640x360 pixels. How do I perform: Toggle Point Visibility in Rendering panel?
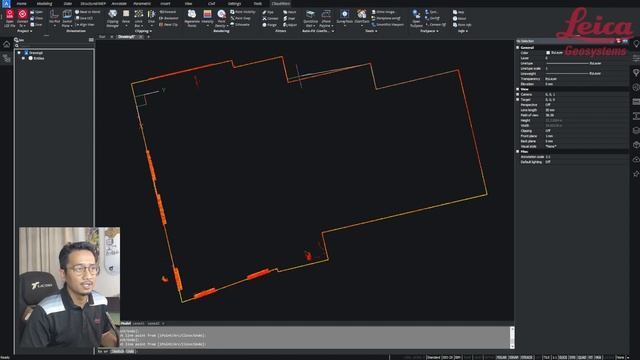point(243,12)
